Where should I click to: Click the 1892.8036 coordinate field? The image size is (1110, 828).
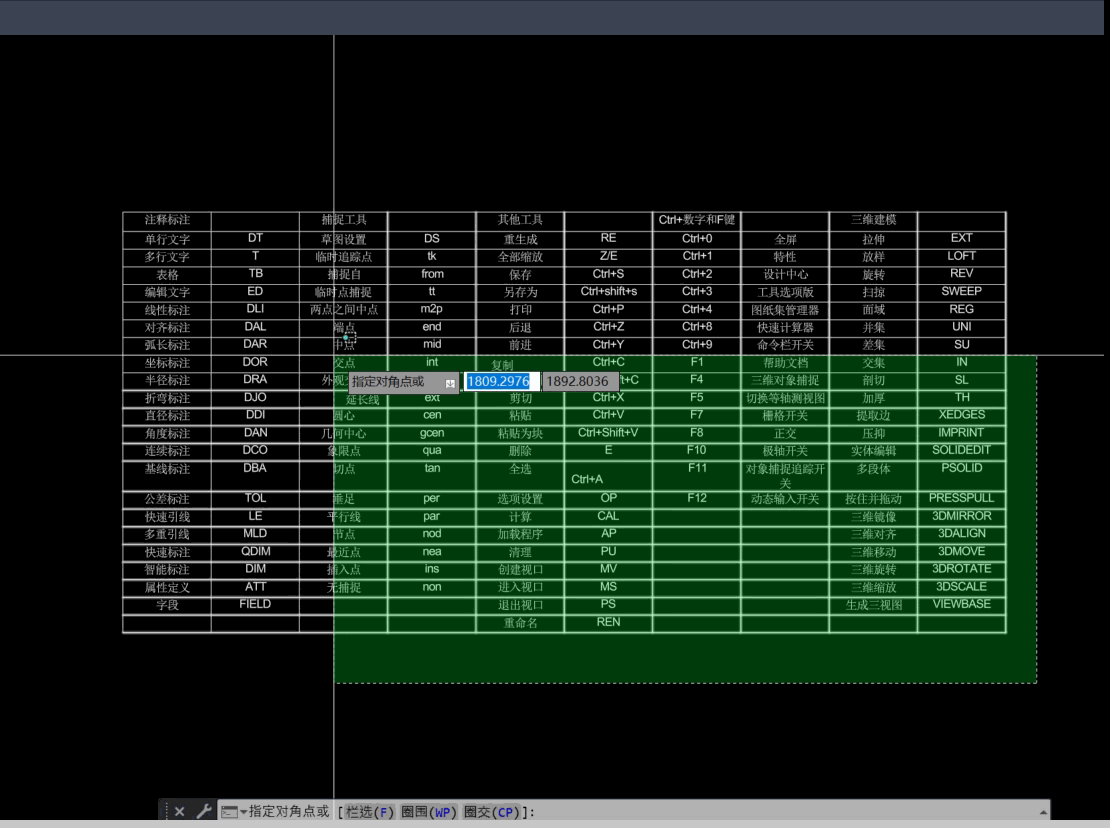point(578,381)
